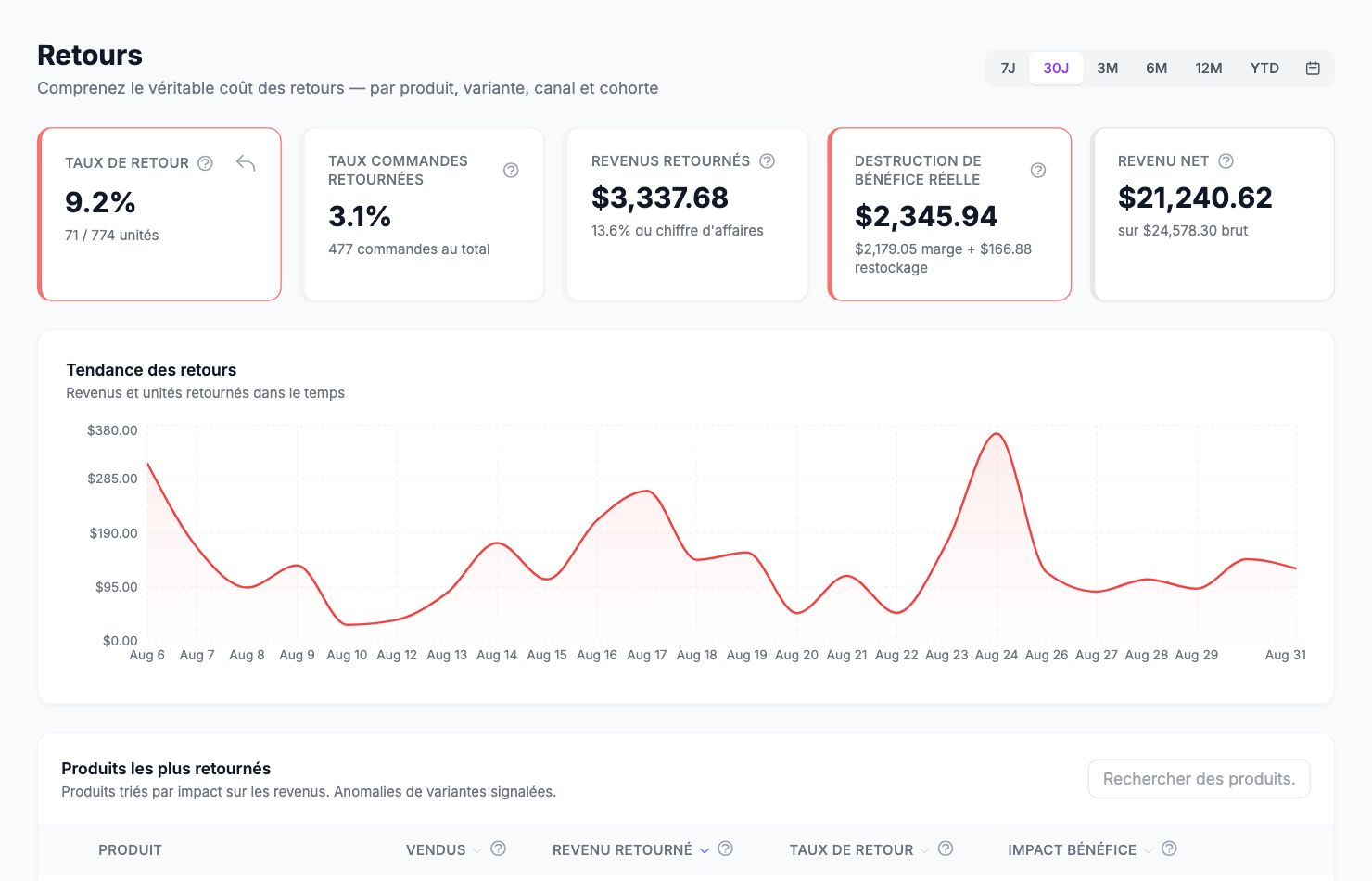1372x881 pixels.
Task: Focus the Rechercher des produits search field
Action: click(x=1199, y=779)
